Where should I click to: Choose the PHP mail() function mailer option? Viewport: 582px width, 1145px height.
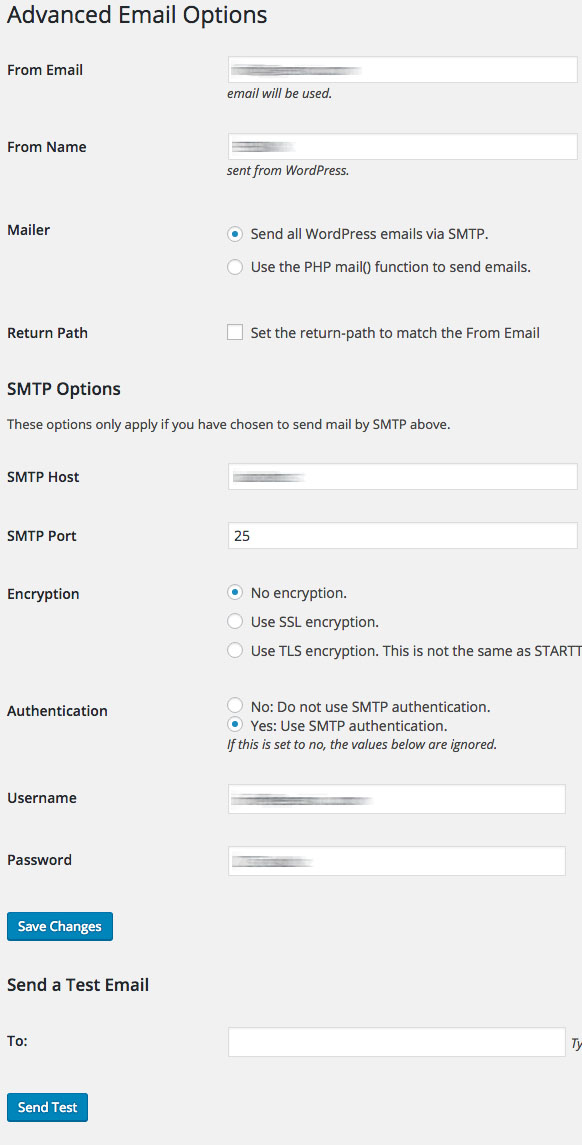(x=234, y=267)
